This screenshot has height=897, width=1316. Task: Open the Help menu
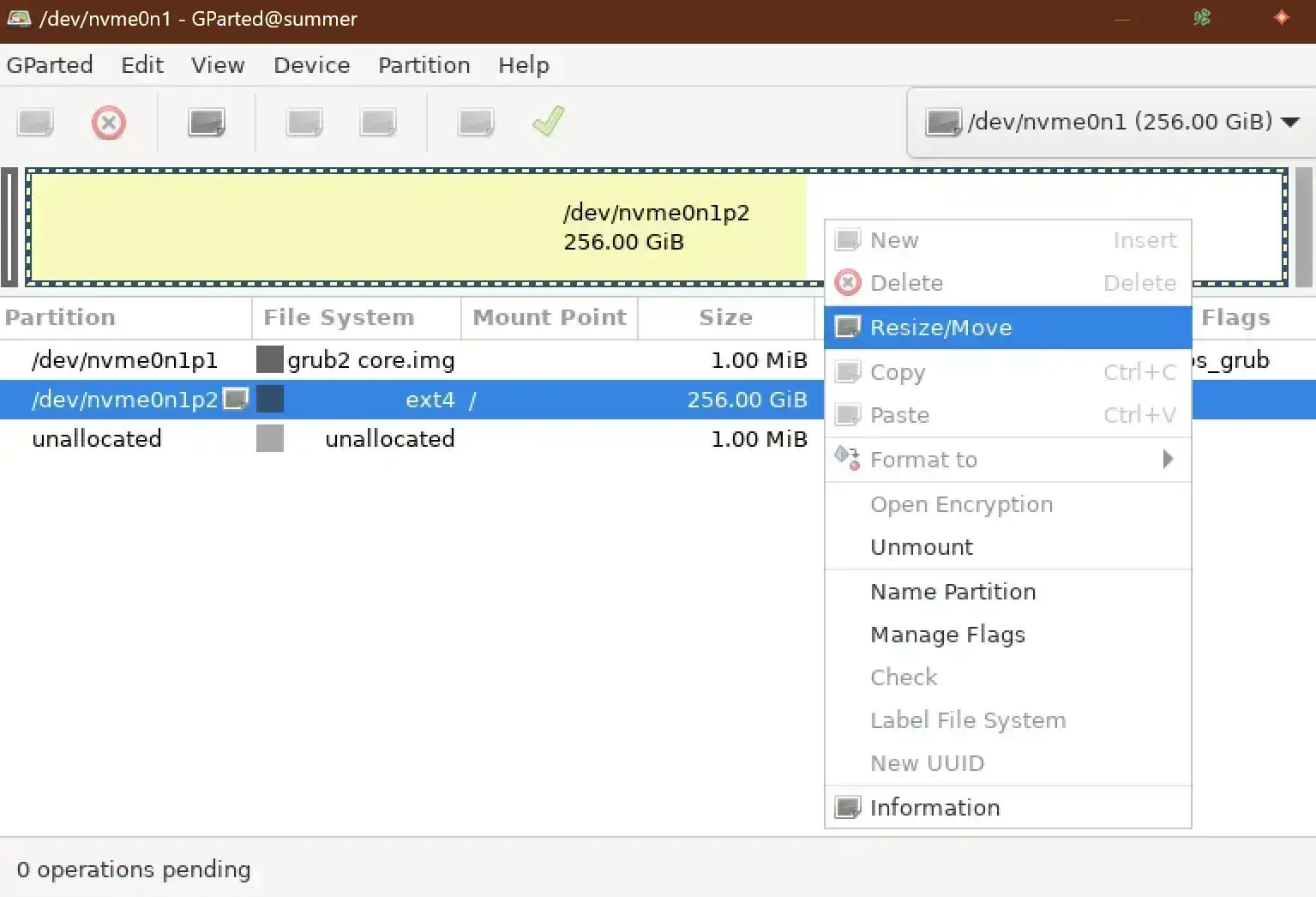pyautogui.click(x=524, y=65)
